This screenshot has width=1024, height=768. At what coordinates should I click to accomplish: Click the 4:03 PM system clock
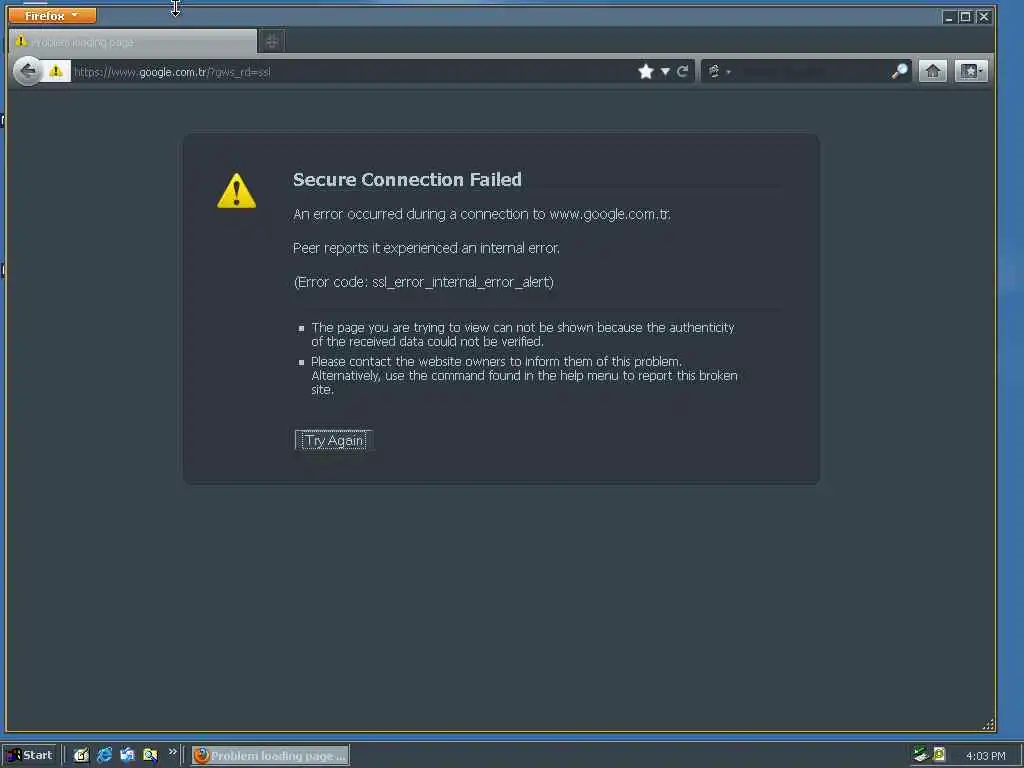pyautogui.click(x=985, y=756)
